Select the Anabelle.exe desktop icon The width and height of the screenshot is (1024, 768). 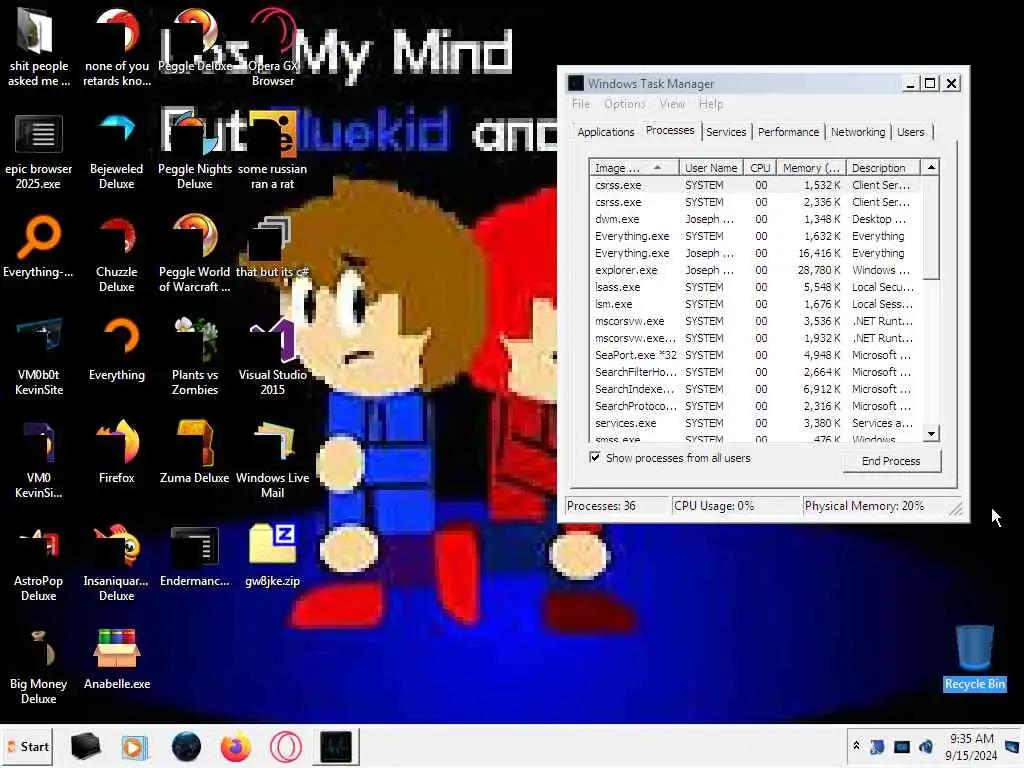pyautogui.click(x=117, y=658)
